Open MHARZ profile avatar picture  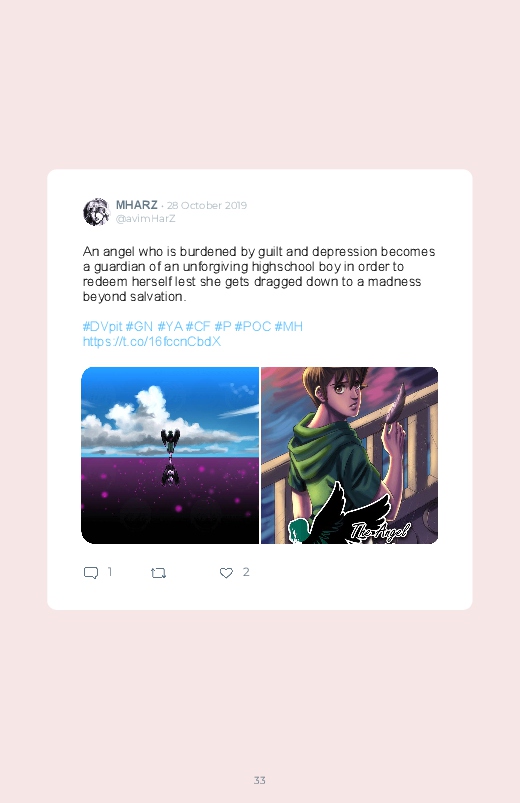96,212
